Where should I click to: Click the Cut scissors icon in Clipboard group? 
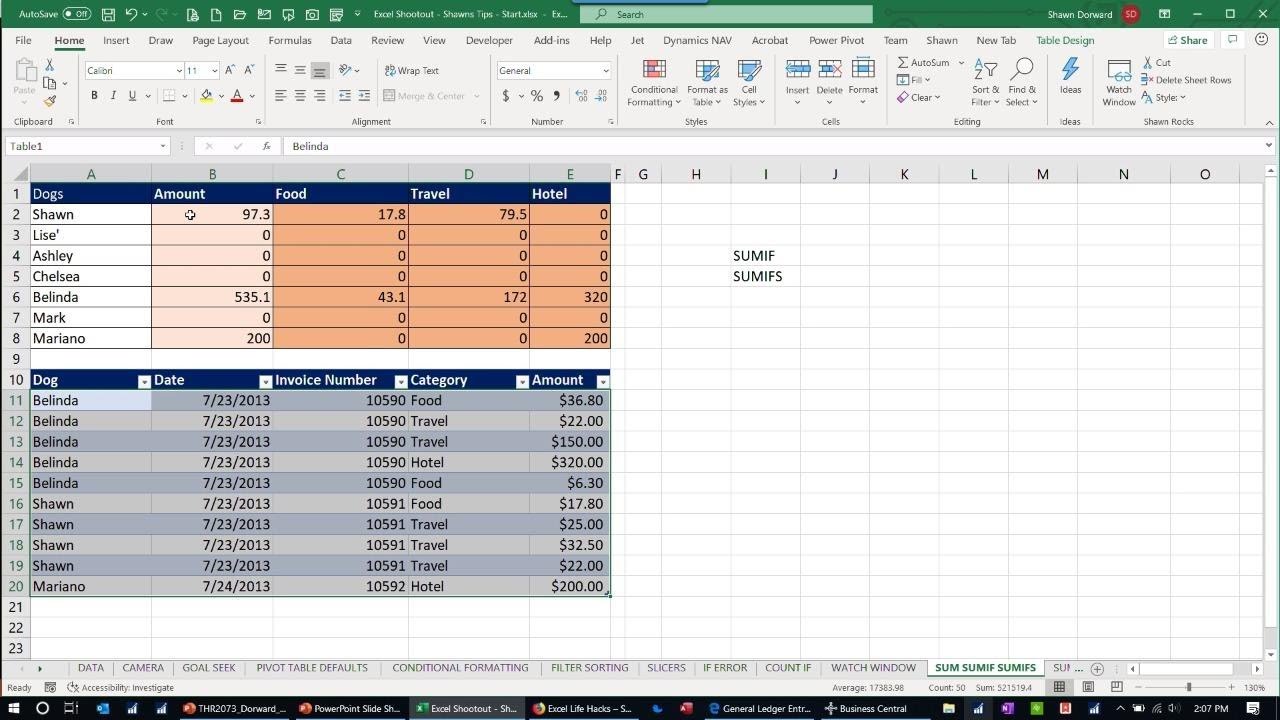tap(50, 64)
